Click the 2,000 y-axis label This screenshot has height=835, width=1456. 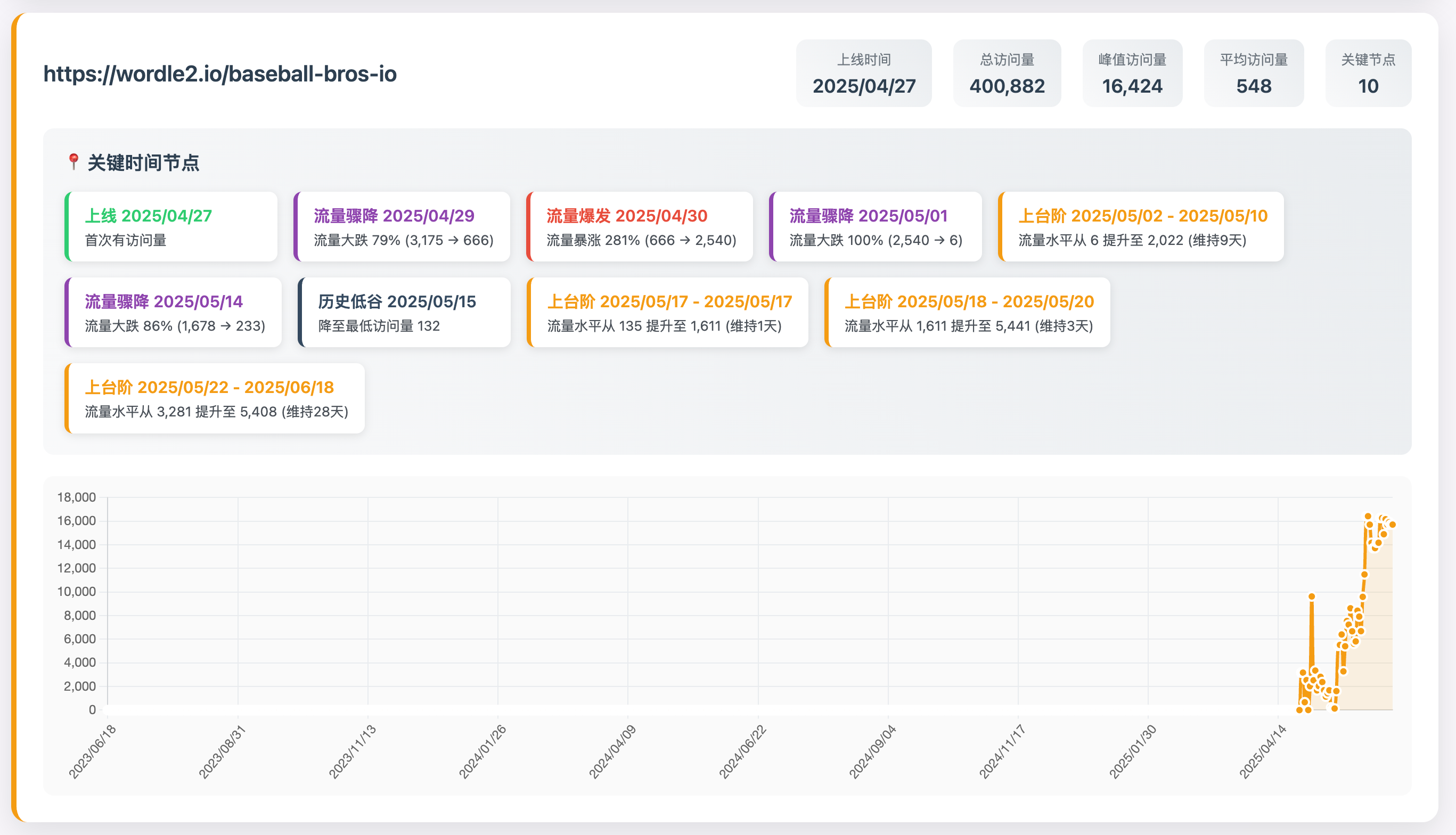(x=80, y=686)
